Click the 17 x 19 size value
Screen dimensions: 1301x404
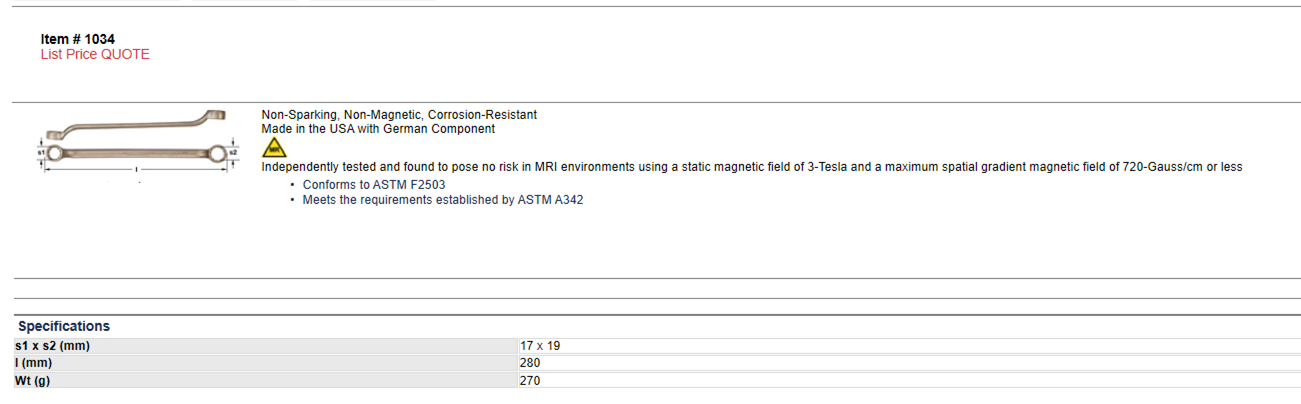click(540, 346)
